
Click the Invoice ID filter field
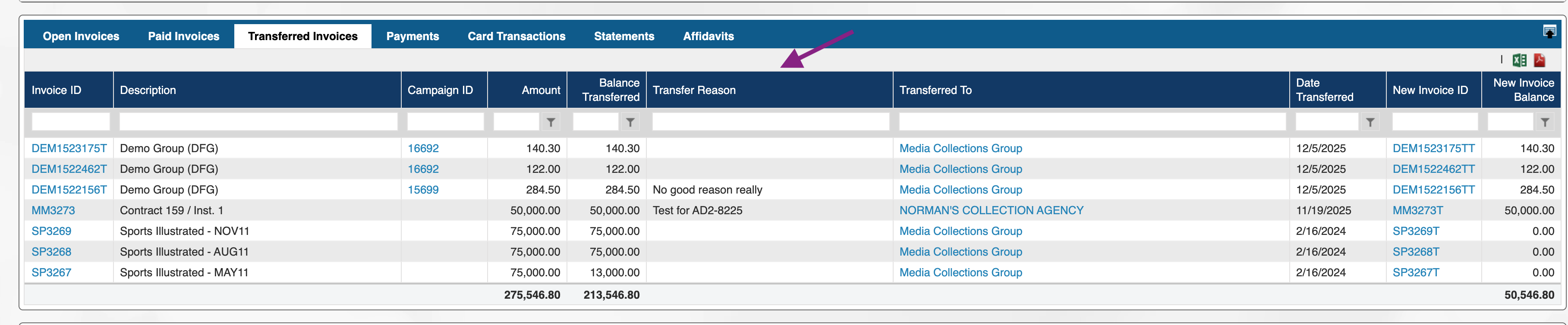(x=70, y=122)
